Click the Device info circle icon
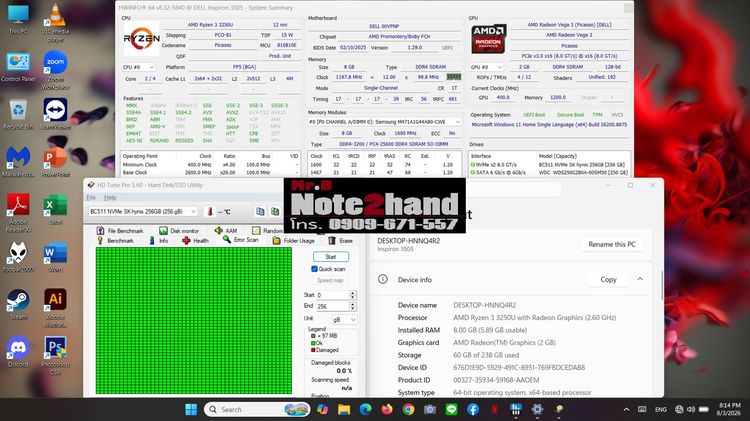Image resolution: width=750 pixels, height=421 pixels. (383, 279)
